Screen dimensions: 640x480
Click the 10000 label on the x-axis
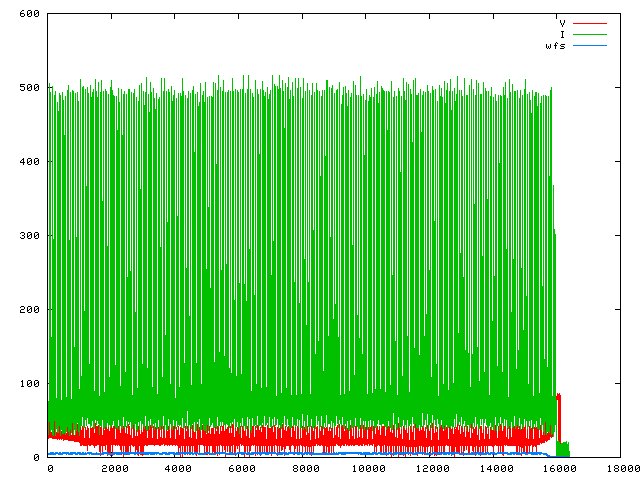pos(369,469)
